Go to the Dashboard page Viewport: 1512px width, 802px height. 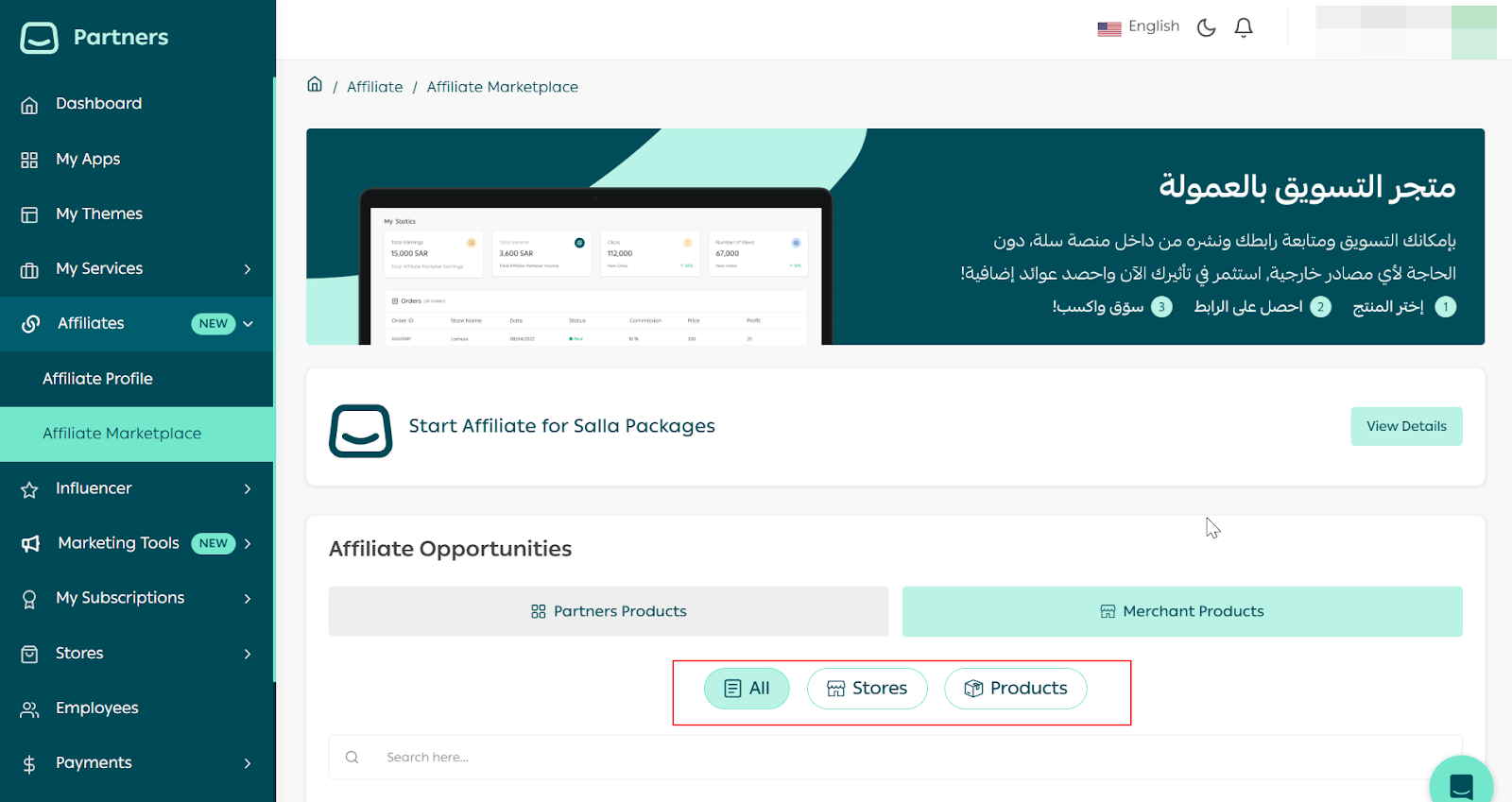pyautogui.click(x=98, y=104)
